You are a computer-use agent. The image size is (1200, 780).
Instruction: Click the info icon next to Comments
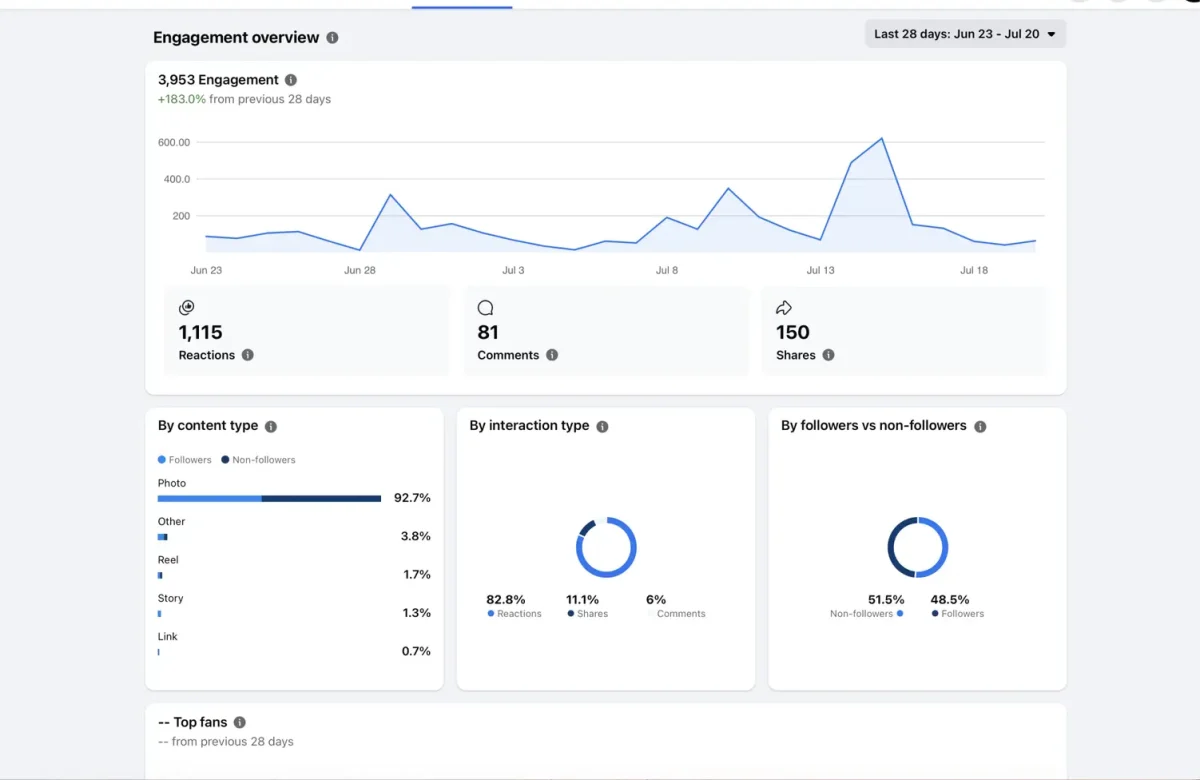552,355
